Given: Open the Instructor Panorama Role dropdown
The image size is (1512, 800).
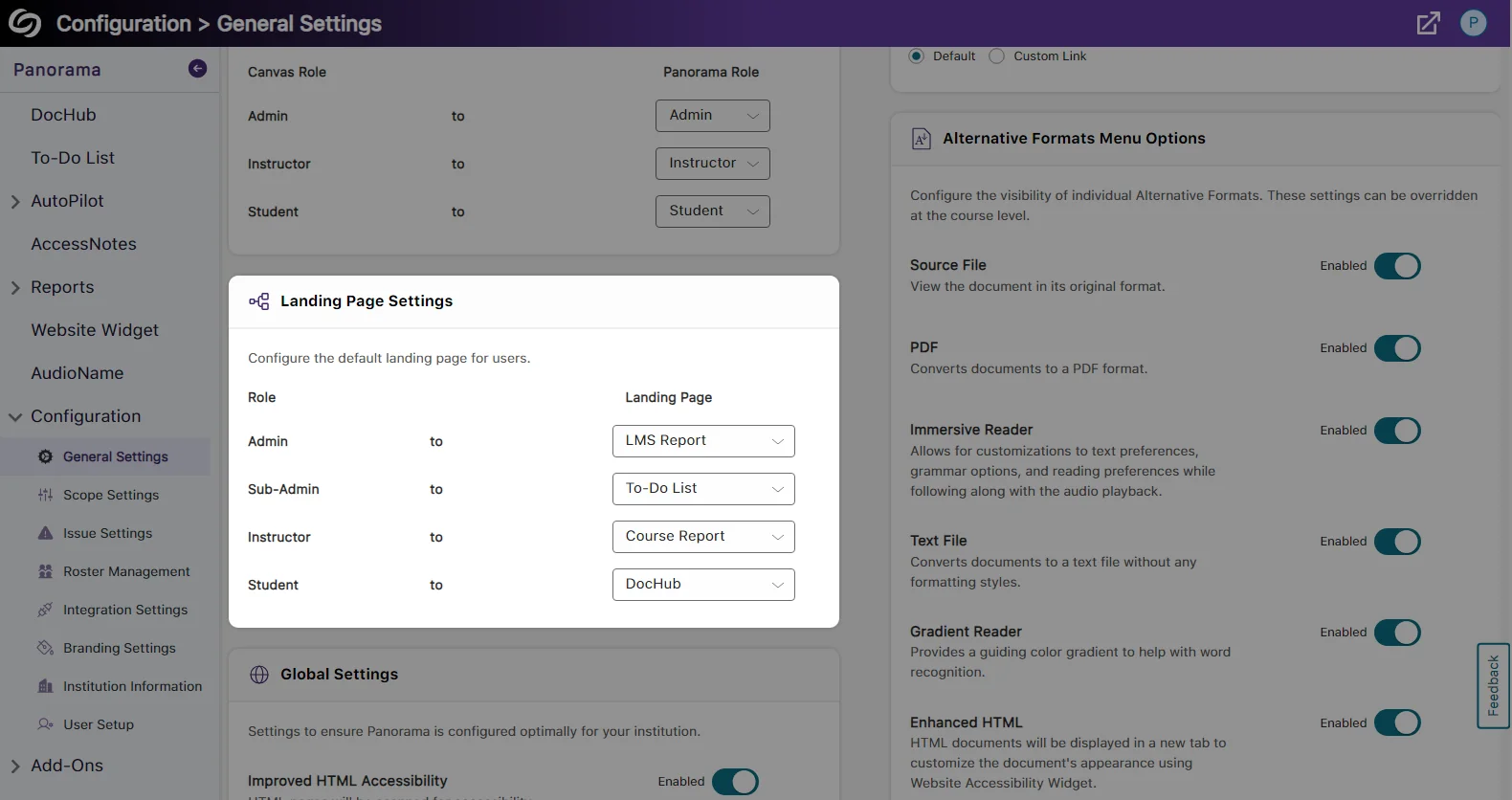Looking at the screenshot, I should (x=712, y=164).
